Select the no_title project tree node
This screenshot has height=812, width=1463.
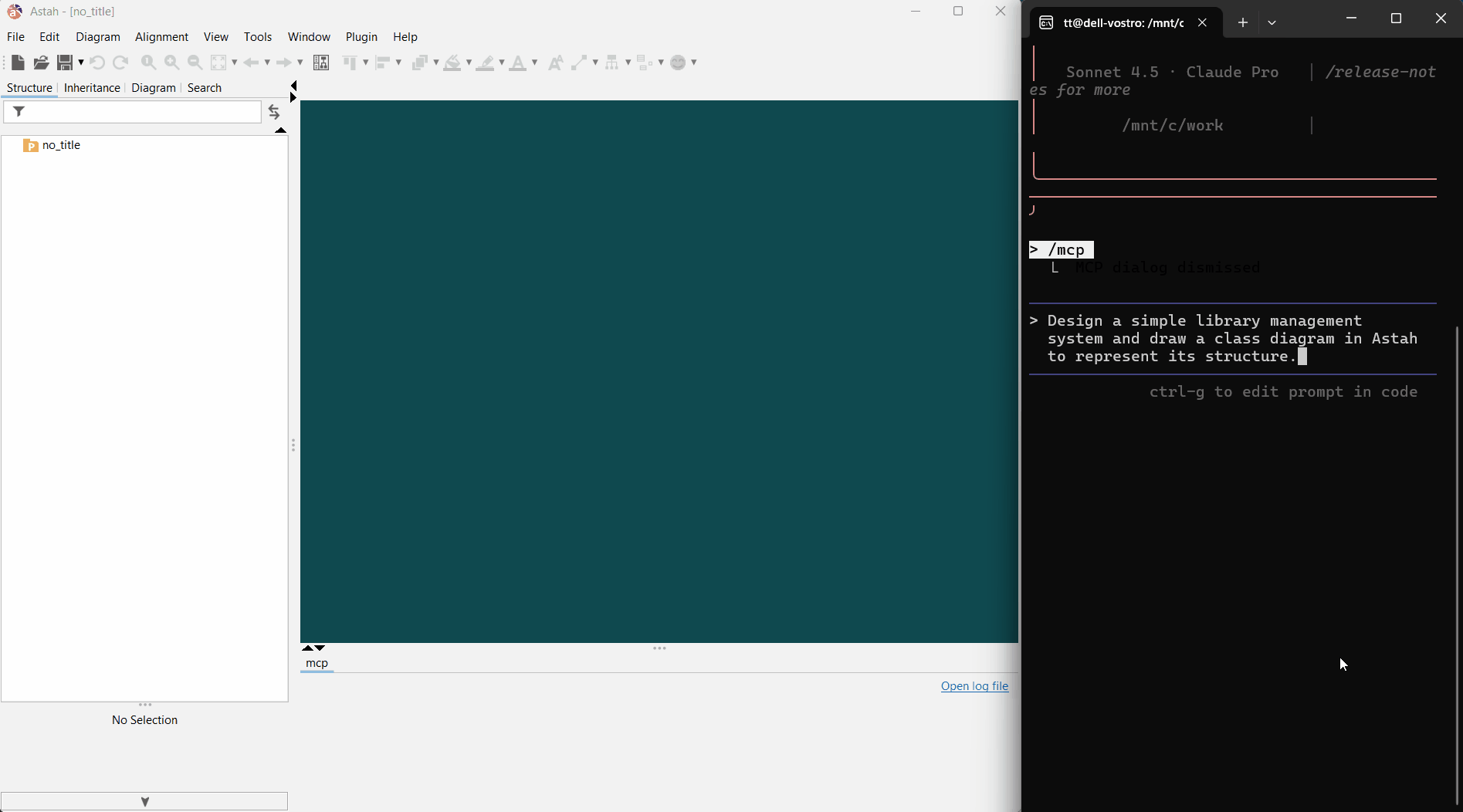[61, 145]
